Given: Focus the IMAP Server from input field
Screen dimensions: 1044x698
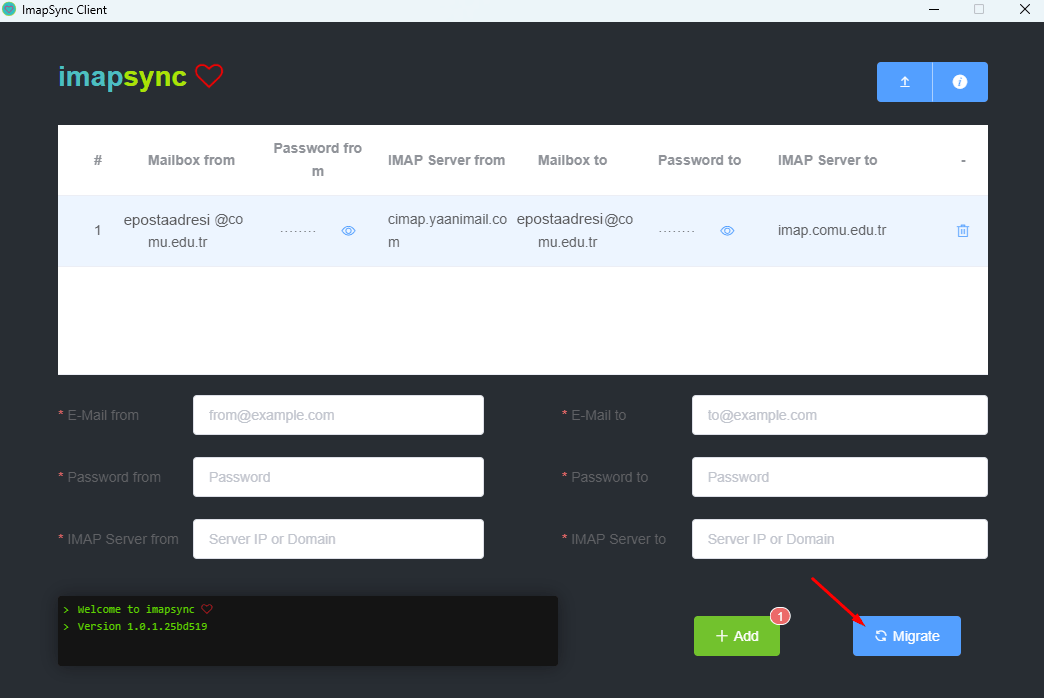Looking at the screenshot, I should (x=338, y=539).
